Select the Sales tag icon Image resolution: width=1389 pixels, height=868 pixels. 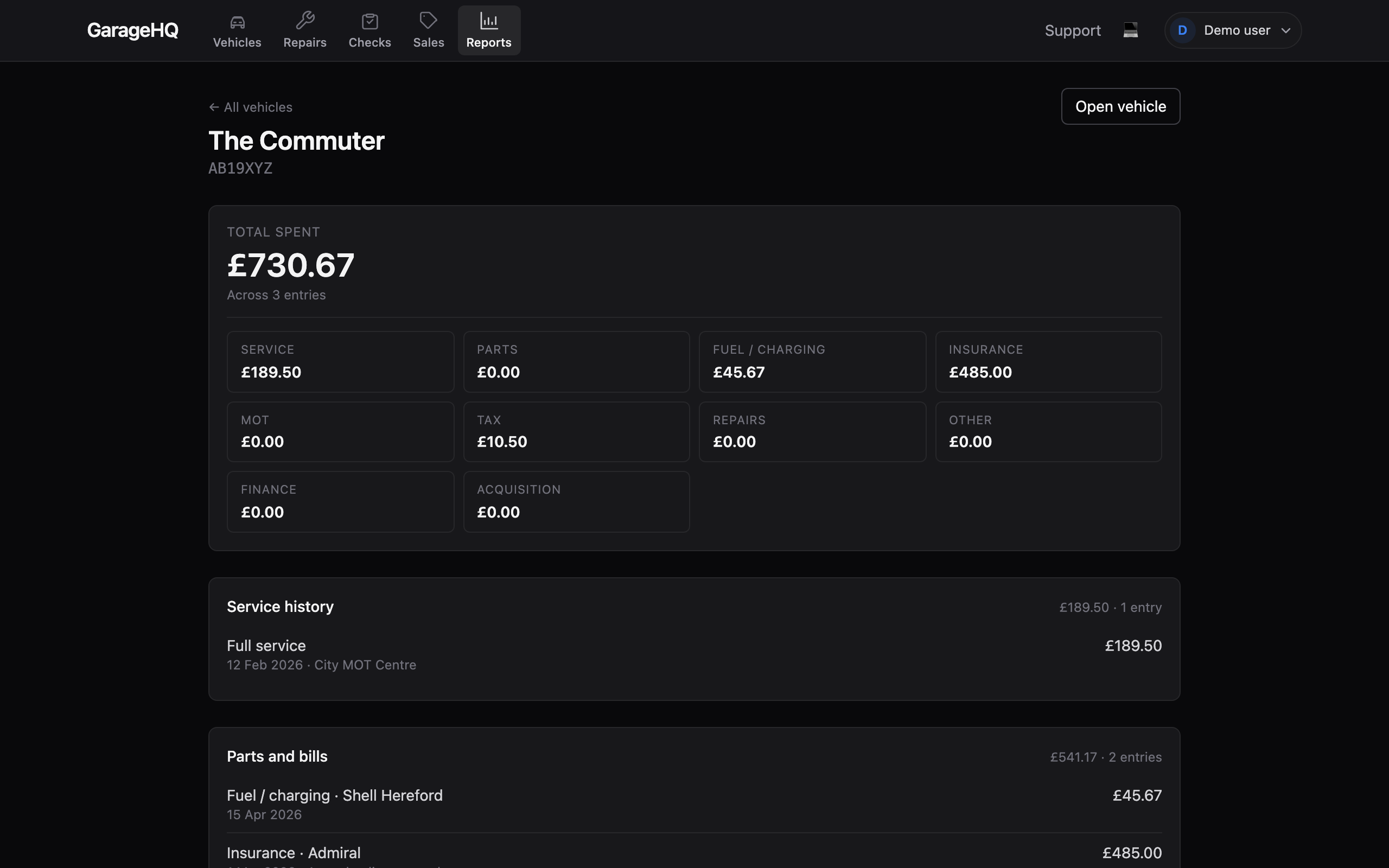pyautogui.click(x=428, y=21)
